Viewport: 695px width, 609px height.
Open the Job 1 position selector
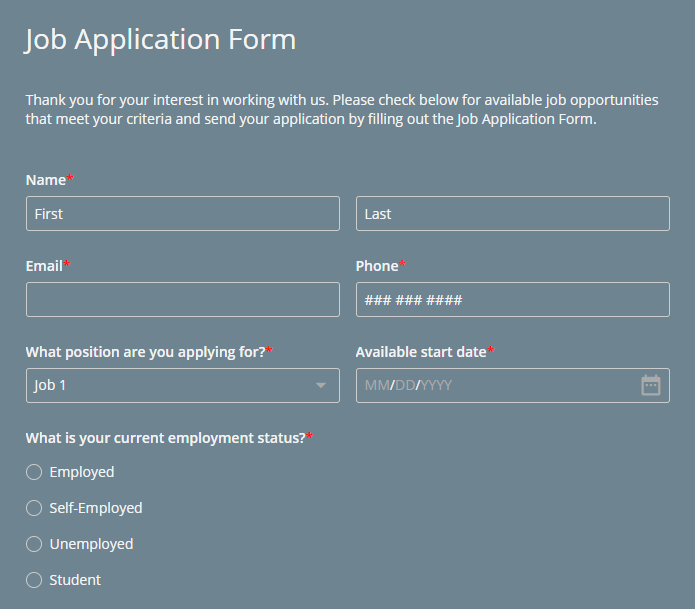(x=170, y=385)
